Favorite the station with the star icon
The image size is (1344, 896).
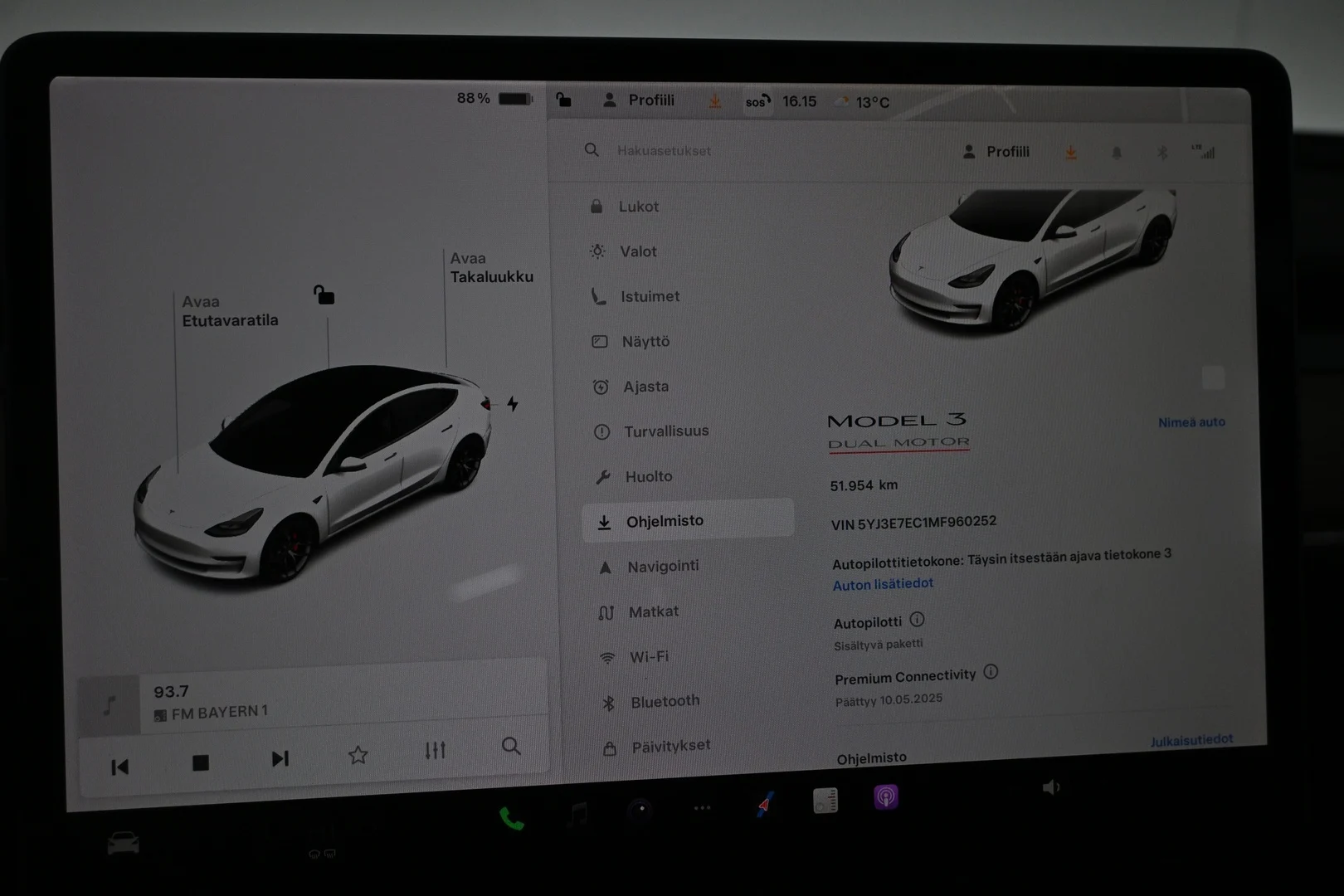tap(358, 754)
